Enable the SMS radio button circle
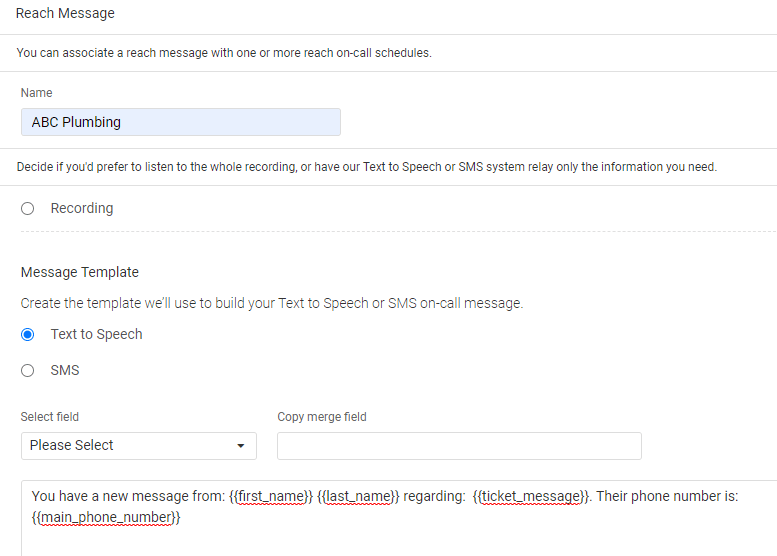The width and height of the screenshot is (777, 556). [x=28, y=370]
